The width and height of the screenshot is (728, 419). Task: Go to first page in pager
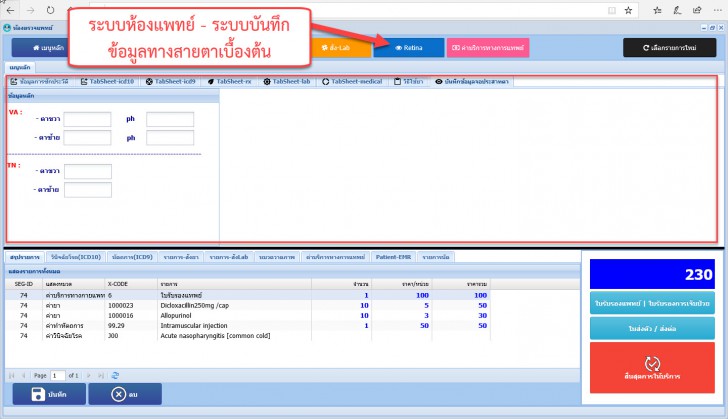12,375
